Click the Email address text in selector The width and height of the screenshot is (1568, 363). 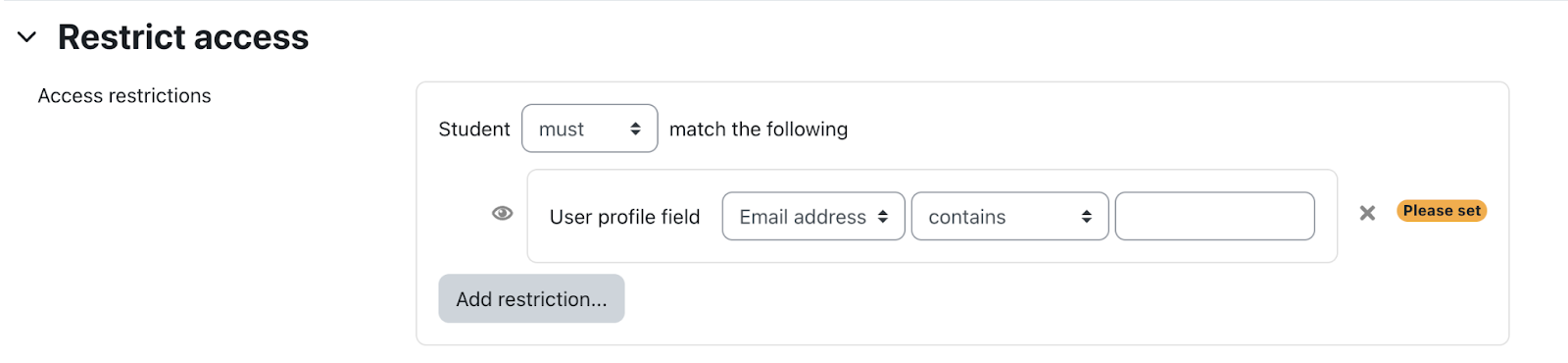803,217
